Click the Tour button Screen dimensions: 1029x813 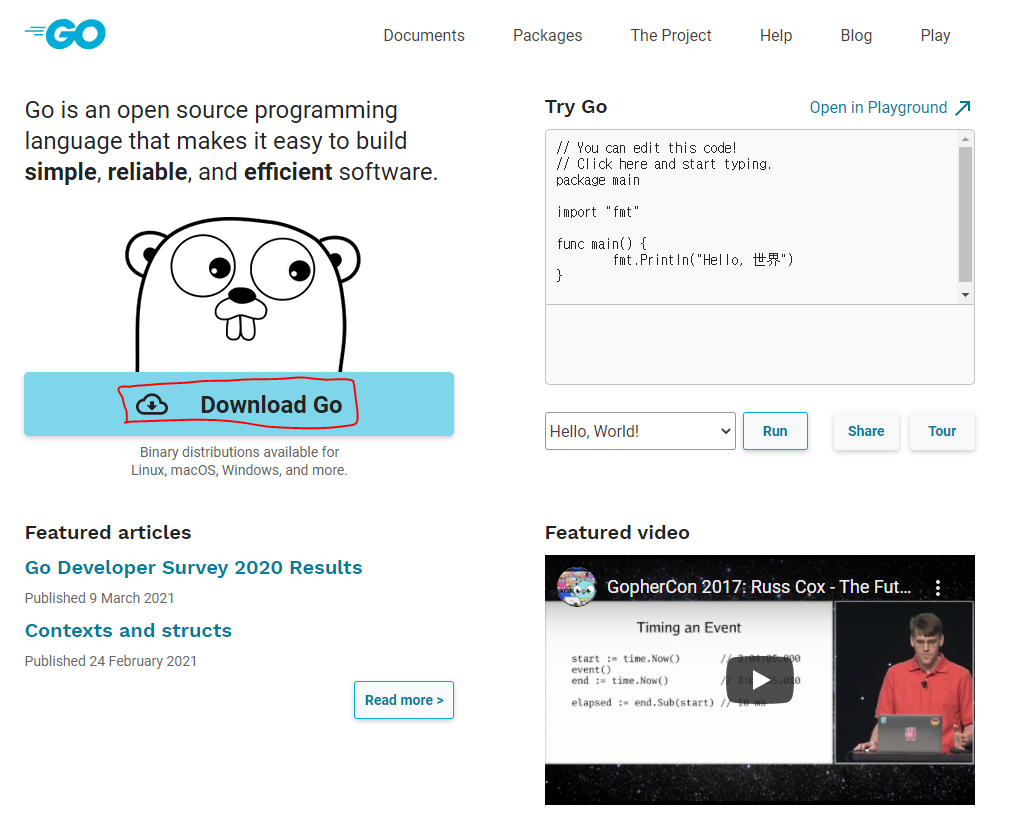[x=942, y=431]
